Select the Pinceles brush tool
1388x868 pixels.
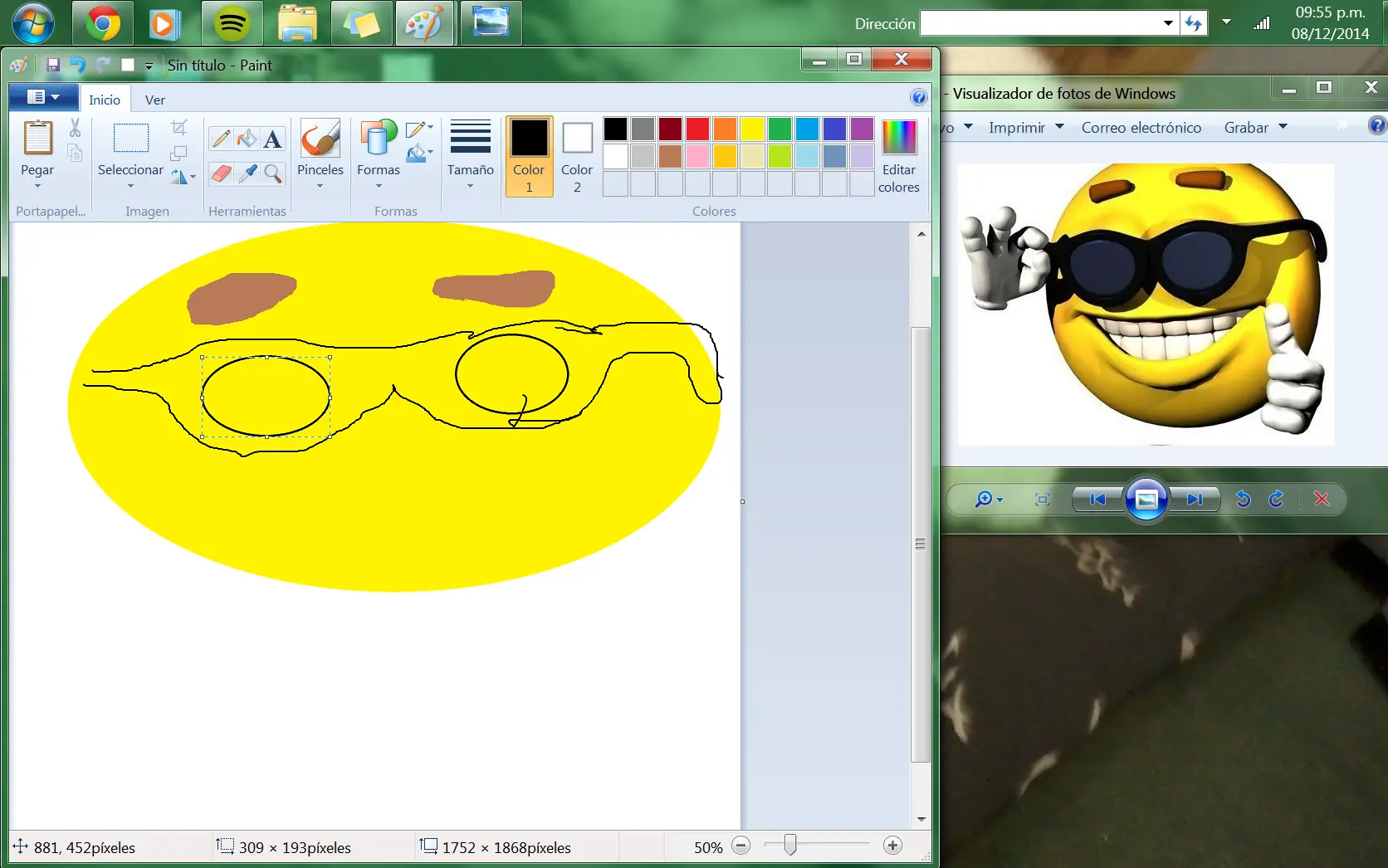pyautogui.click(x=320, y=138)
